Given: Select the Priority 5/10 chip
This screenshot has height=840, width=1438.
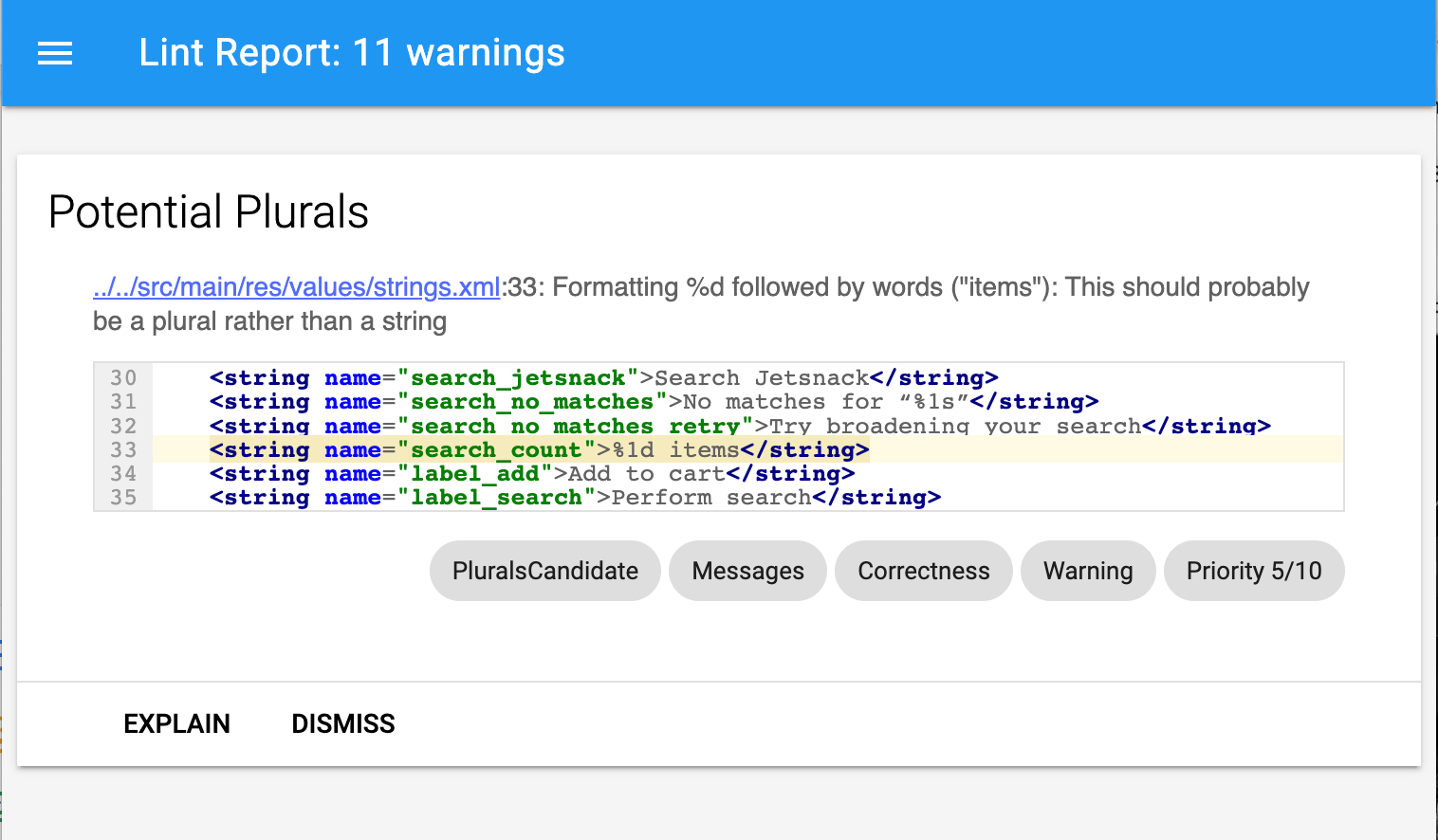Looking at the screenshot, I should (1254, 571).
